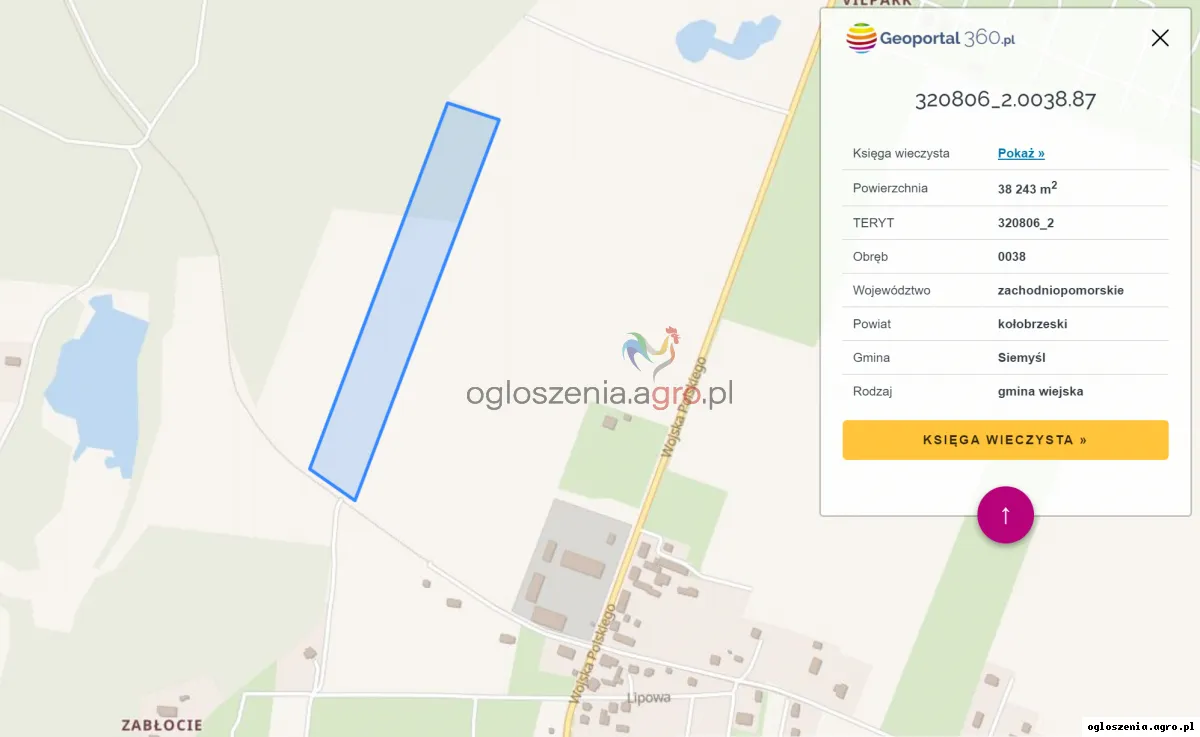Click the small pond at the top
This screenshot has height=737, width=1200.
tap(726, 38)
